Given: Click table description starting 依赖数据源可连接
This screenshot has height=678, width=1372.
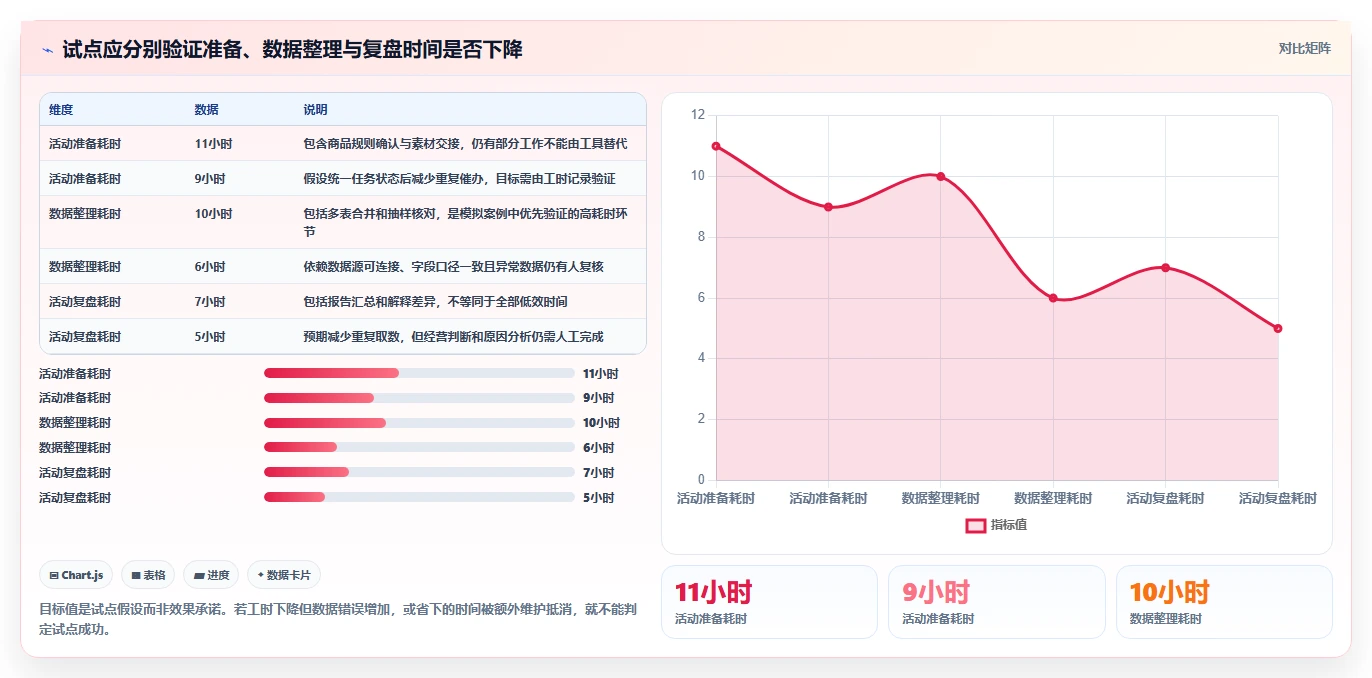Looking at the screenshot, I should pyautogui.click(x=453, y=267).
